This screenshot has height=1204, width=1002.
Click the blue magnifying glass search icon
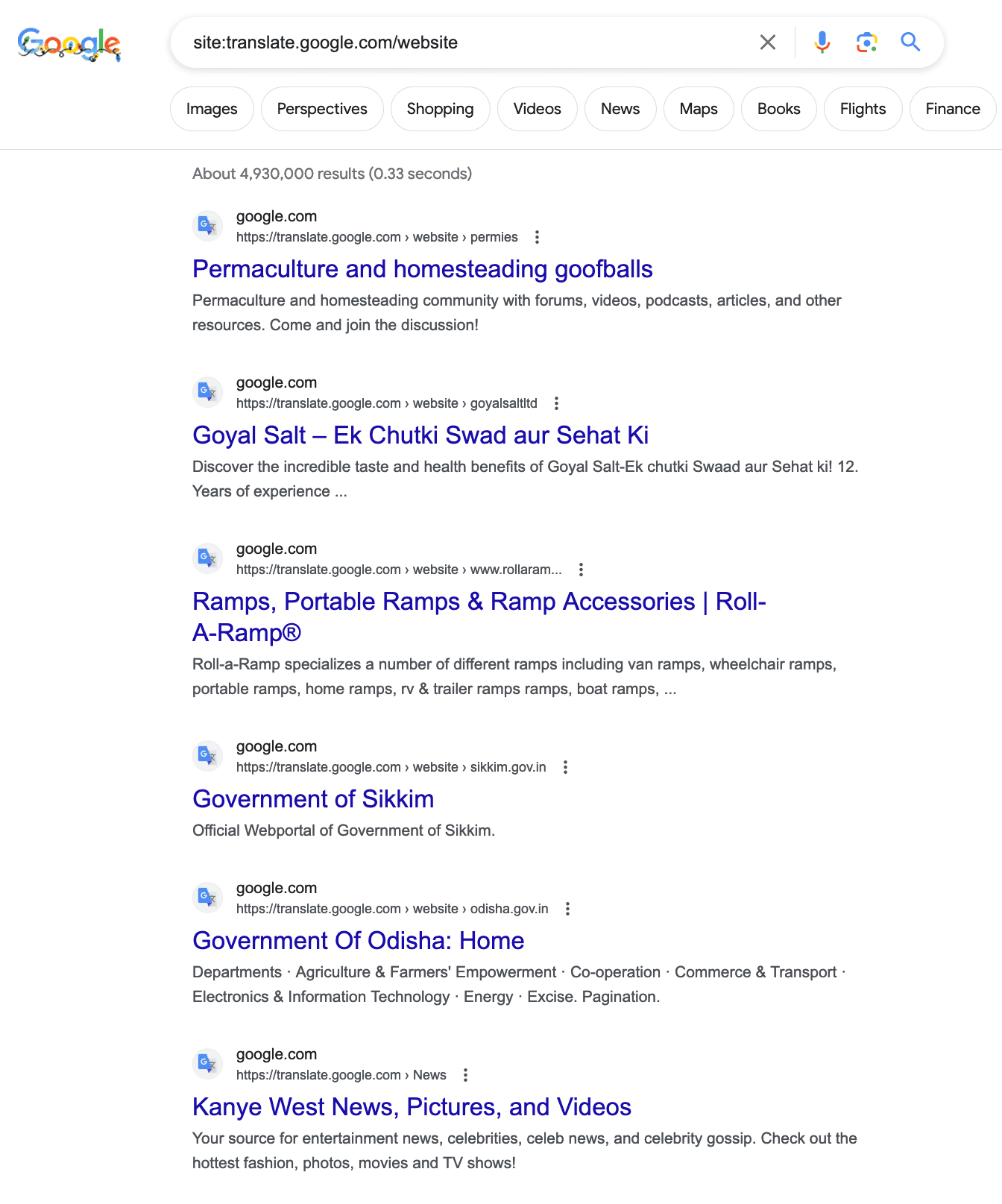pyautogui.click(x=910, y=42)
